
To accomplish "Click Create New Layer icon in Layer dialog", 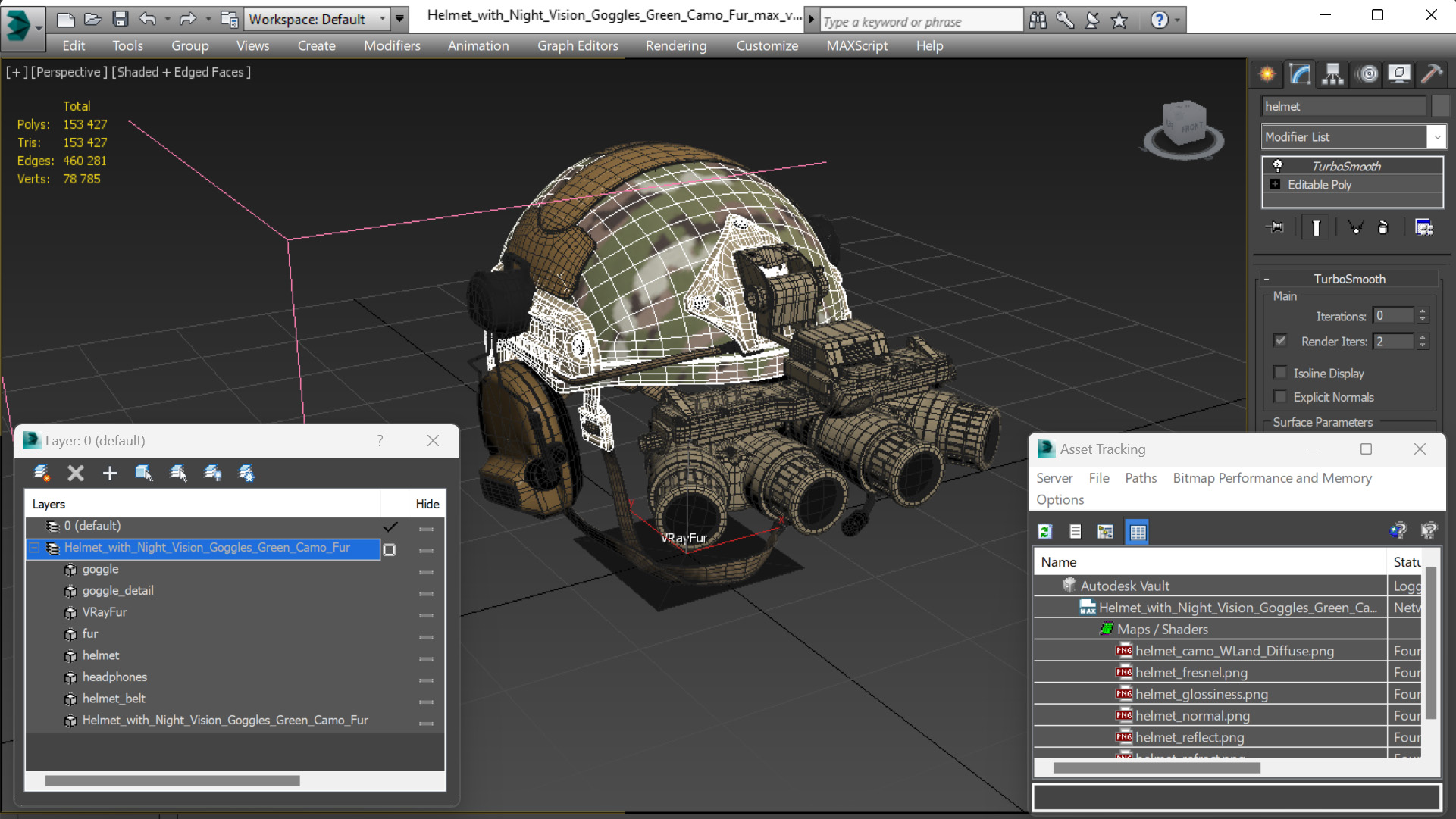I will [41, 474].
